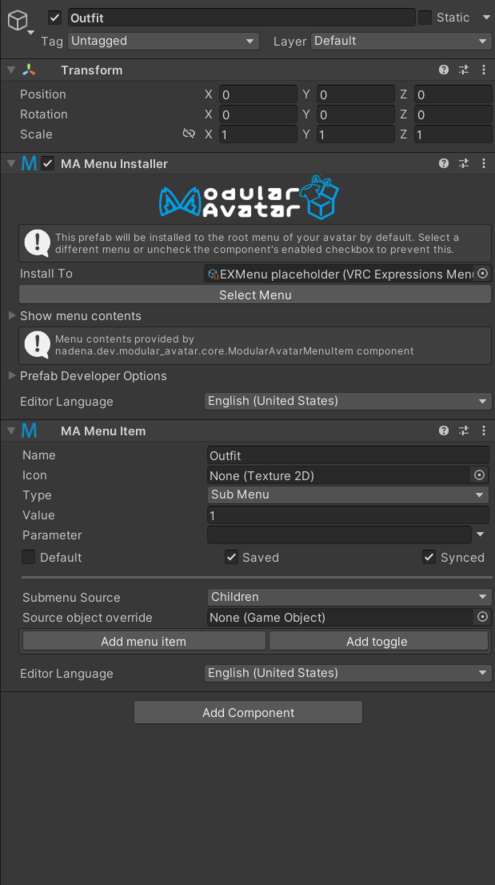The height and width of the screenshot is (885, 495).
Task: Uncheck the Synced checkbox
Action: click(429, 557)
